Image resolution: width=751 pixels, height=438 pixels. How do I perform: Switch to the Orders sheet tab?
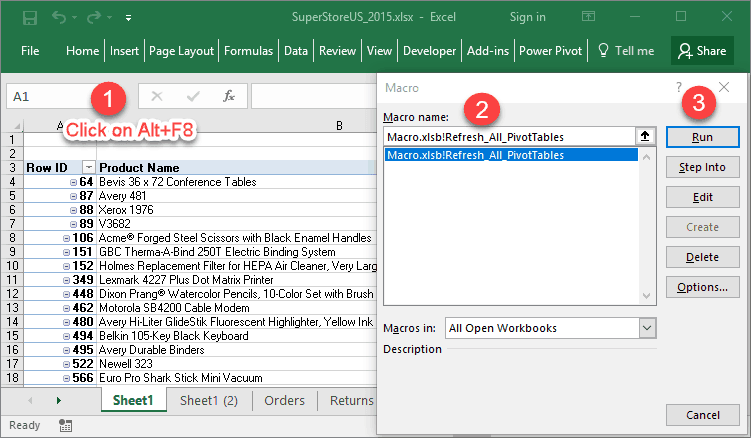tap(284, 400)
